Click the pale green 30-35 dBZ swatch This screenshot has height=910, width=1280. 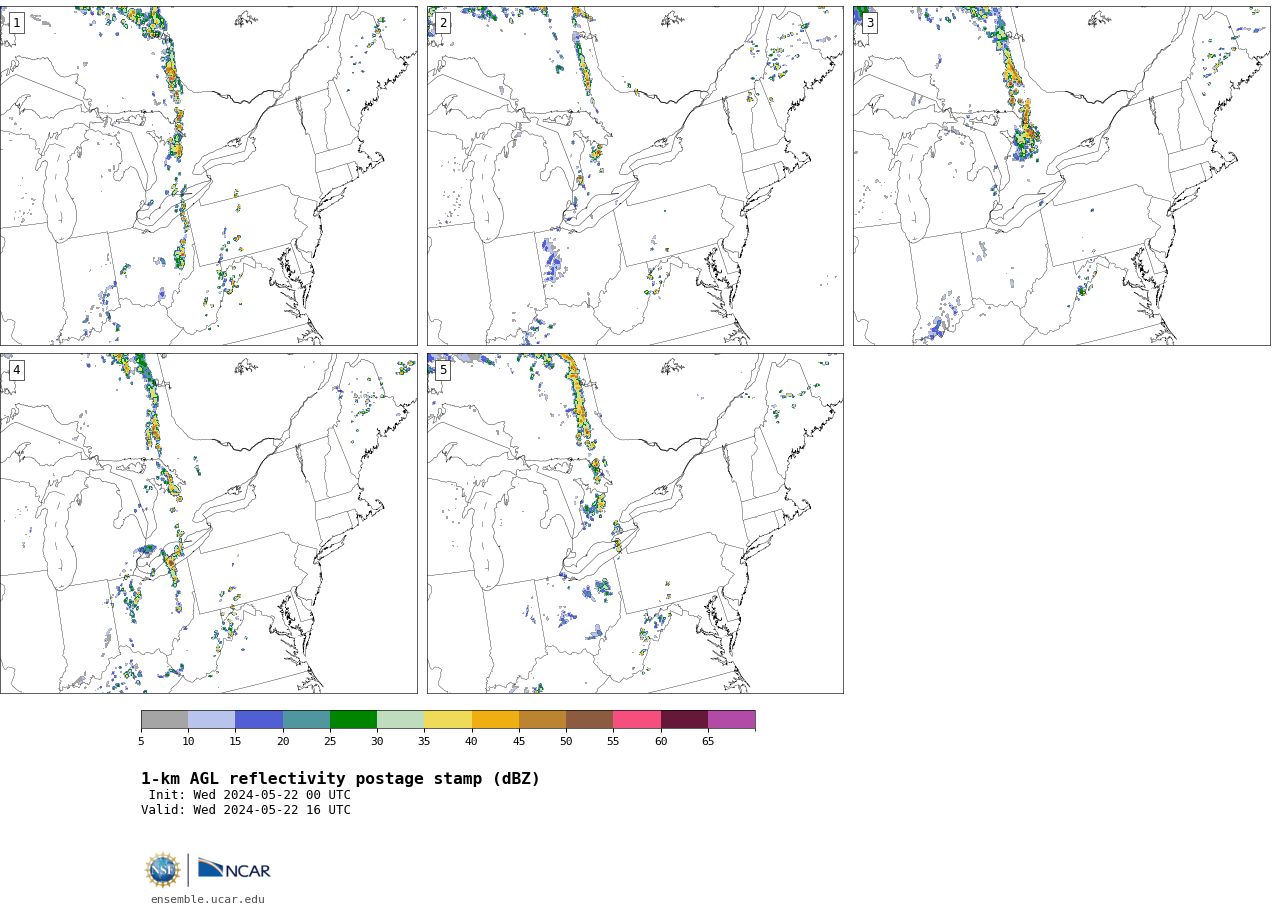click(400, 720)
